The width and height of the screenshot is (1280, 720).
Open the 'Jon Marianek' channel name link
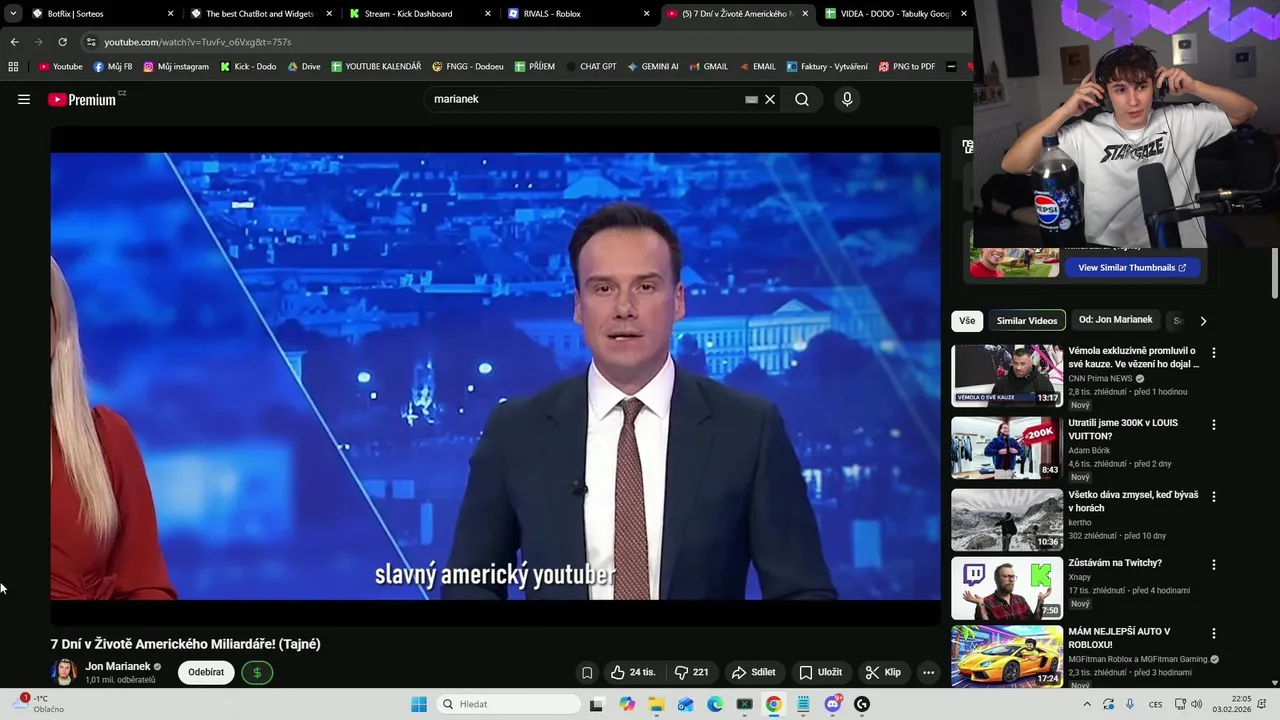click(x=118, y=666)
